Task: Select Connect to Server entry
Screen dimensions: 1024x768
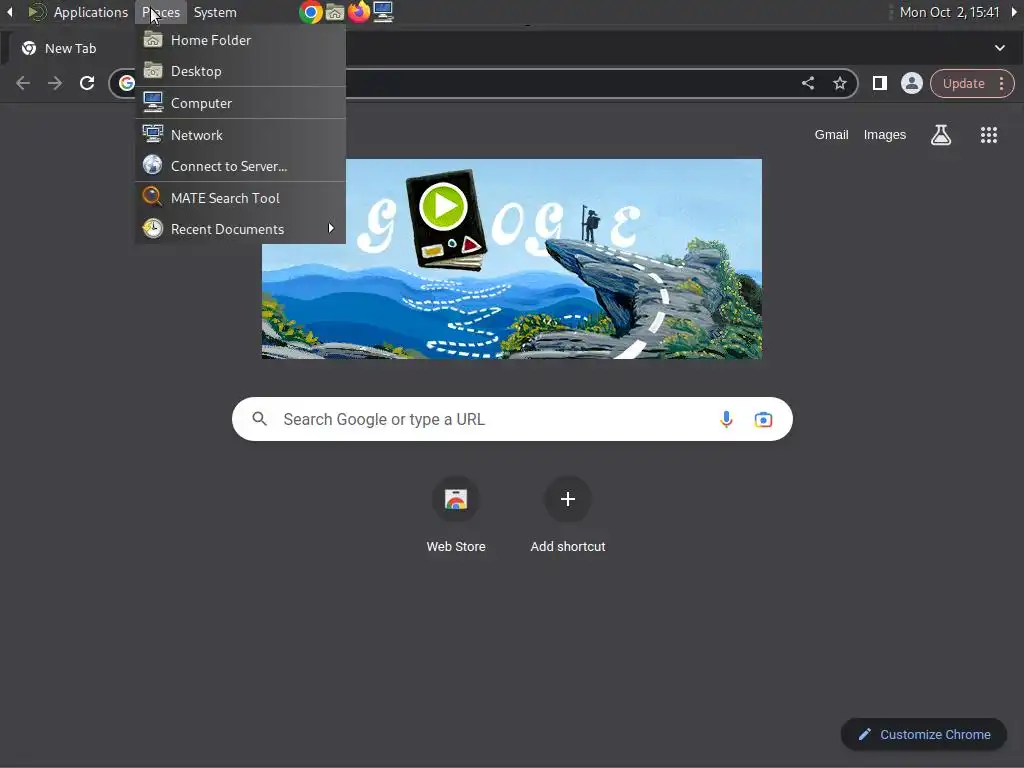Action: tap(240, 166)
